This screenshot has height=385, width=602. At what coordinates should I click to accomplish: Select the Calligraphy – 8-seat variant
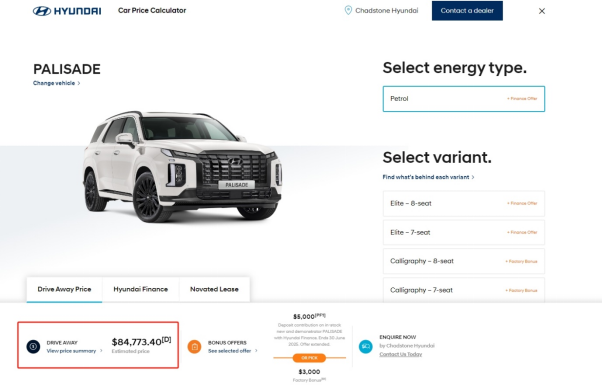point(464,261)
